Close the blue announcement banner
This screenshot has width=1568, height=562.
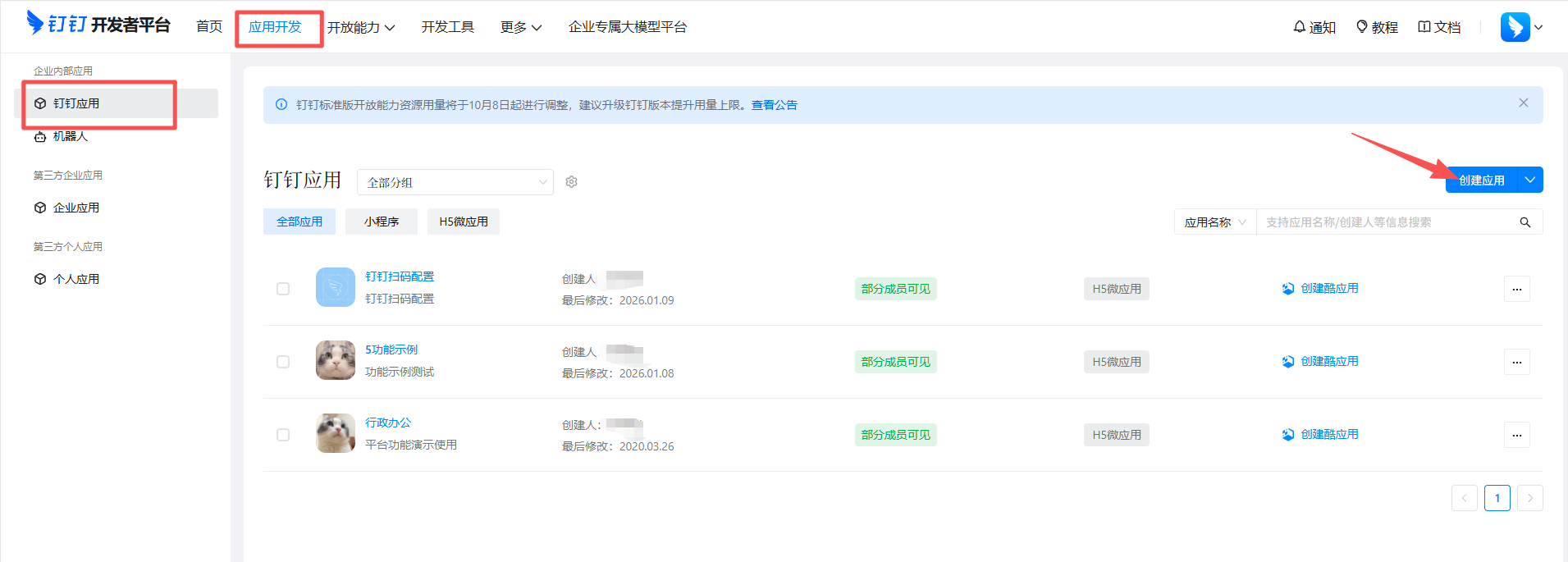point(1524,103)
